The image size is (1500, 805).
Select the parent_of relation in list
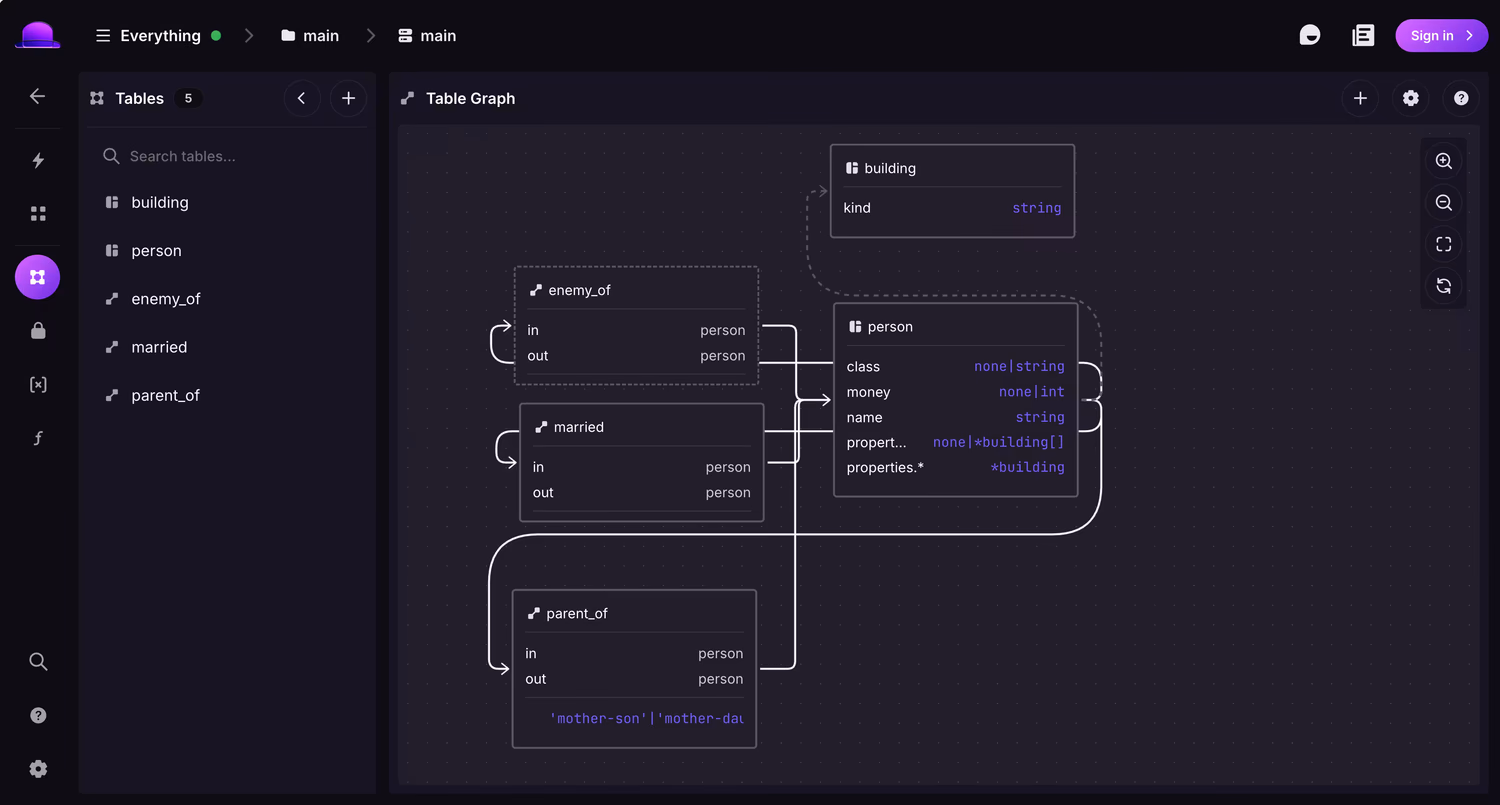point(228,395)
